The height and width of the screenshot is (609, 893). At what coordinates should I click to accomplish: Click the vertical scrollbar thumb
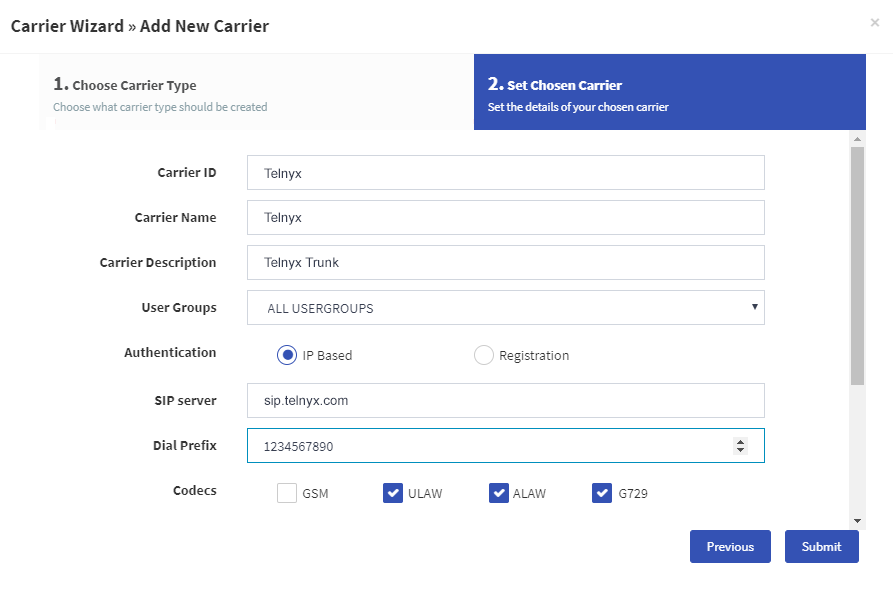[857, 266]
